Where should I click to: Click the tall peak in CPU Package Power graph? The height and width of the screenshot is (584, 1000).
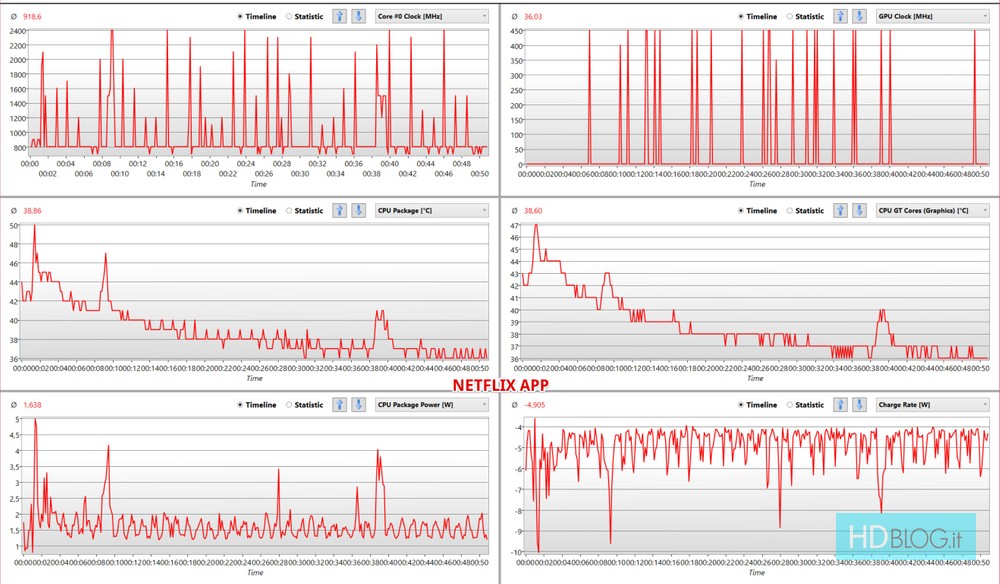(35, 421)
